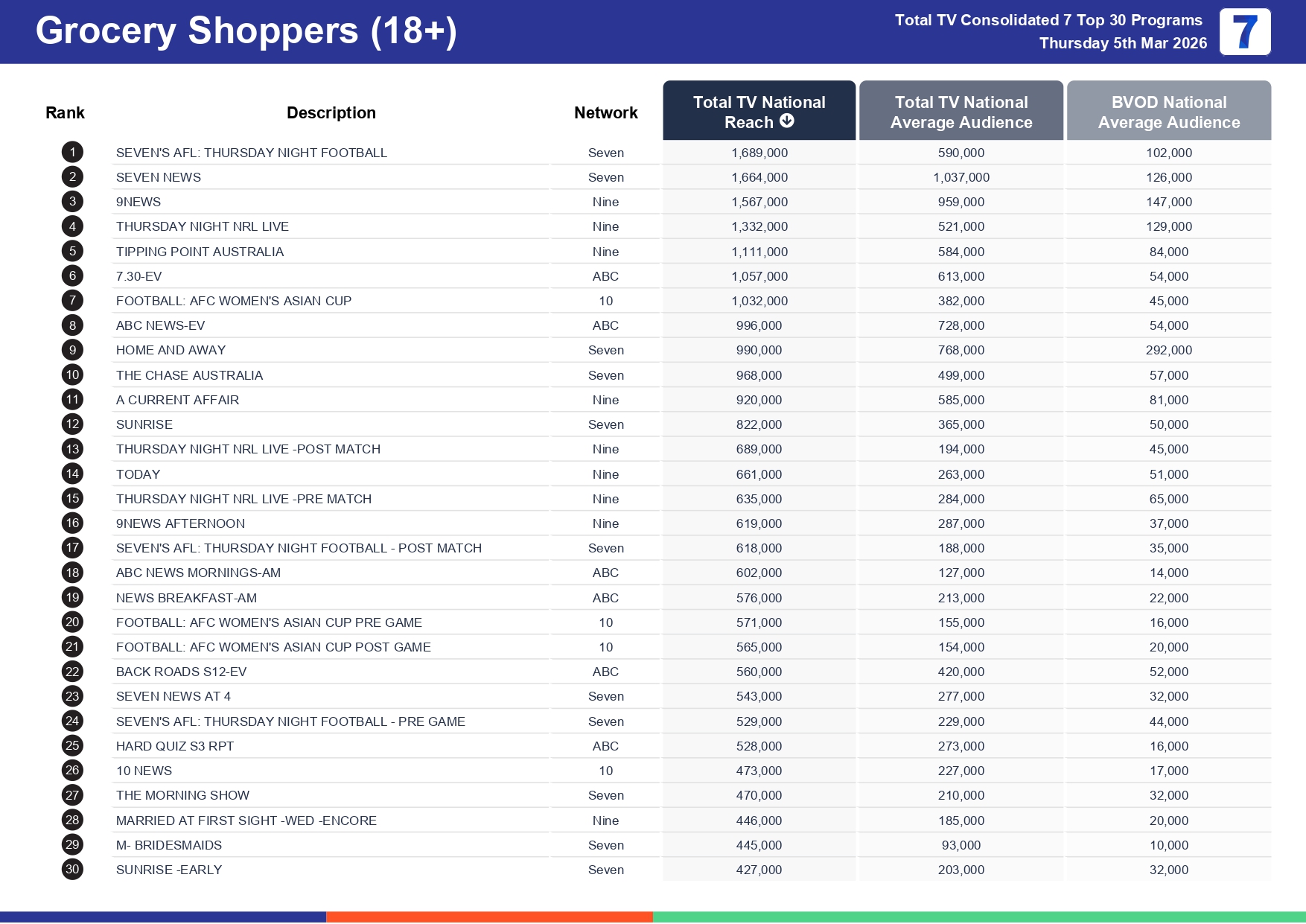Click the rank 1 number badge

[72, 153]
